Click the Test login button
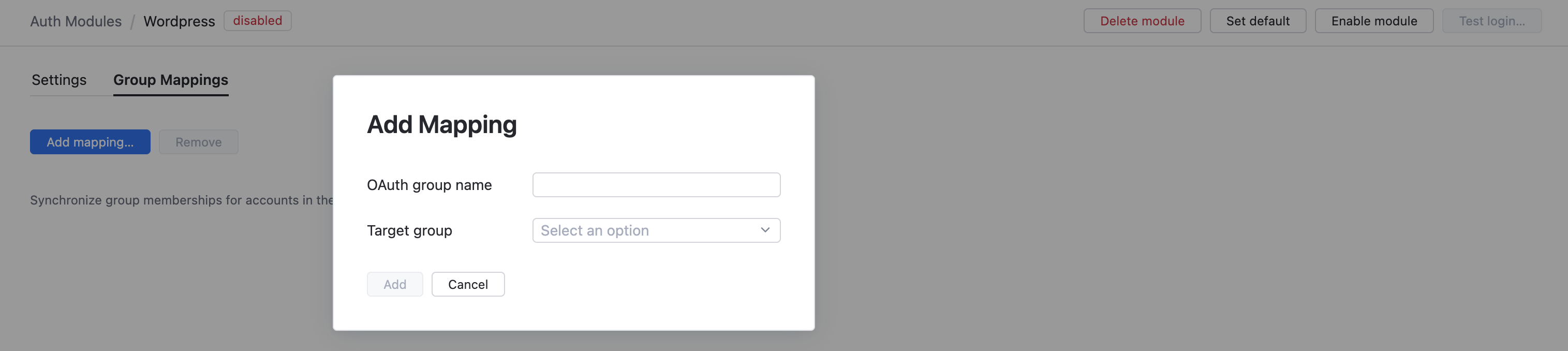1568x351 pixels. point(1492,20)
